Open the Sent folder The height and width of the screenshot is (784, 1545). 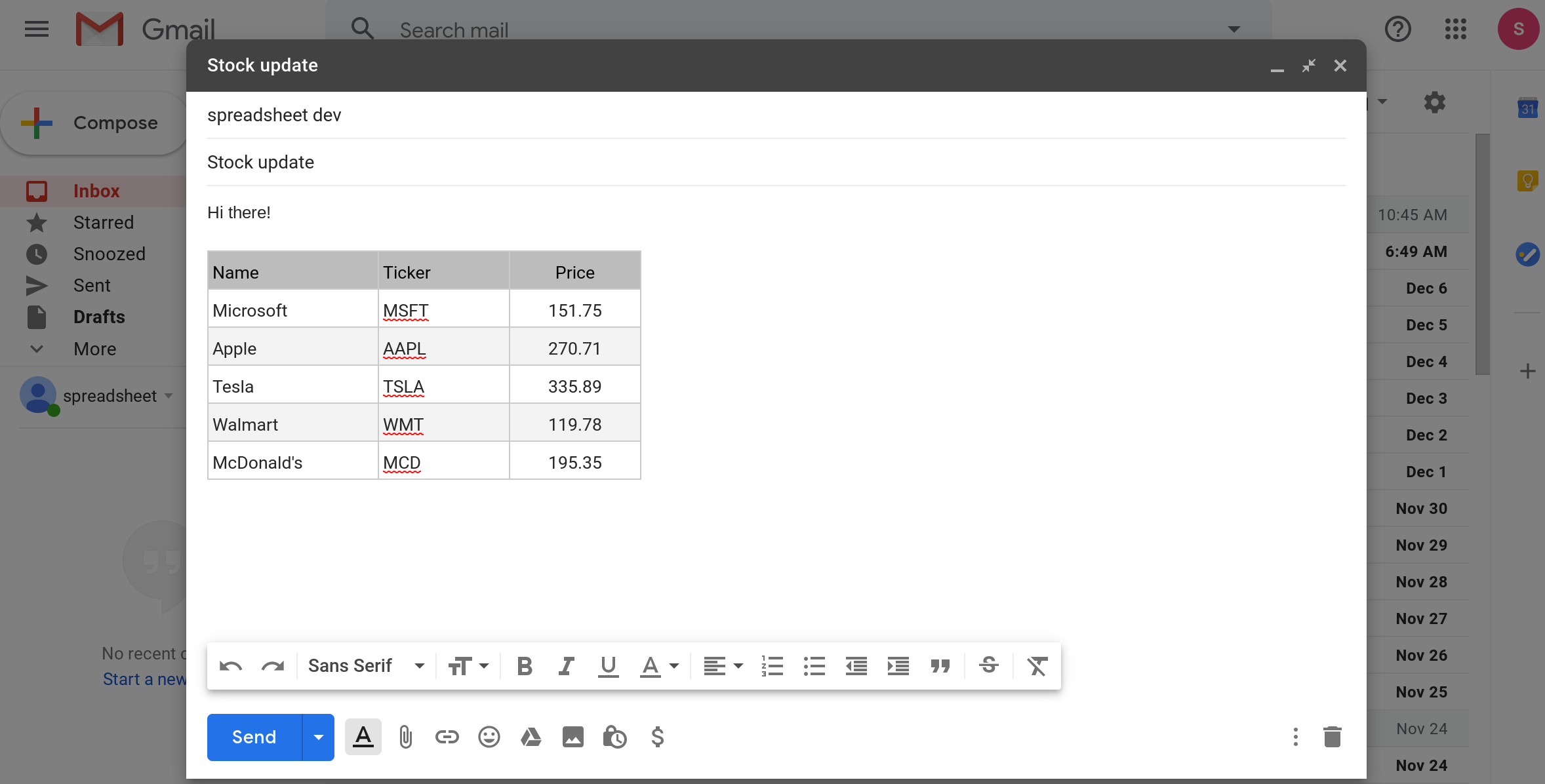coord(94,286)
